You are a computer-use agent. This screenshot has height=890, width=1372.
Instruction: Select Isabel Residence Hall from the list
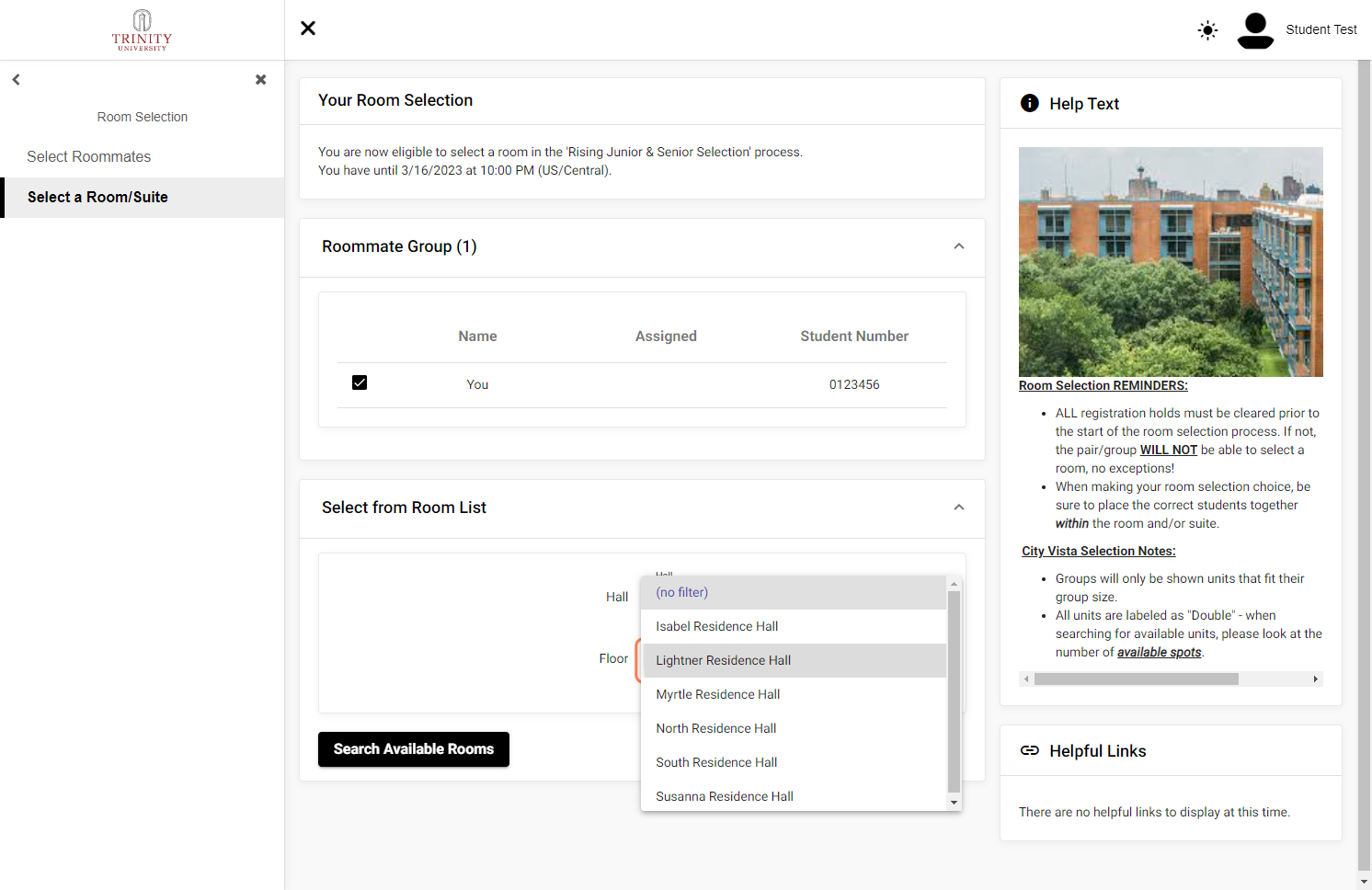pos(794,626)
